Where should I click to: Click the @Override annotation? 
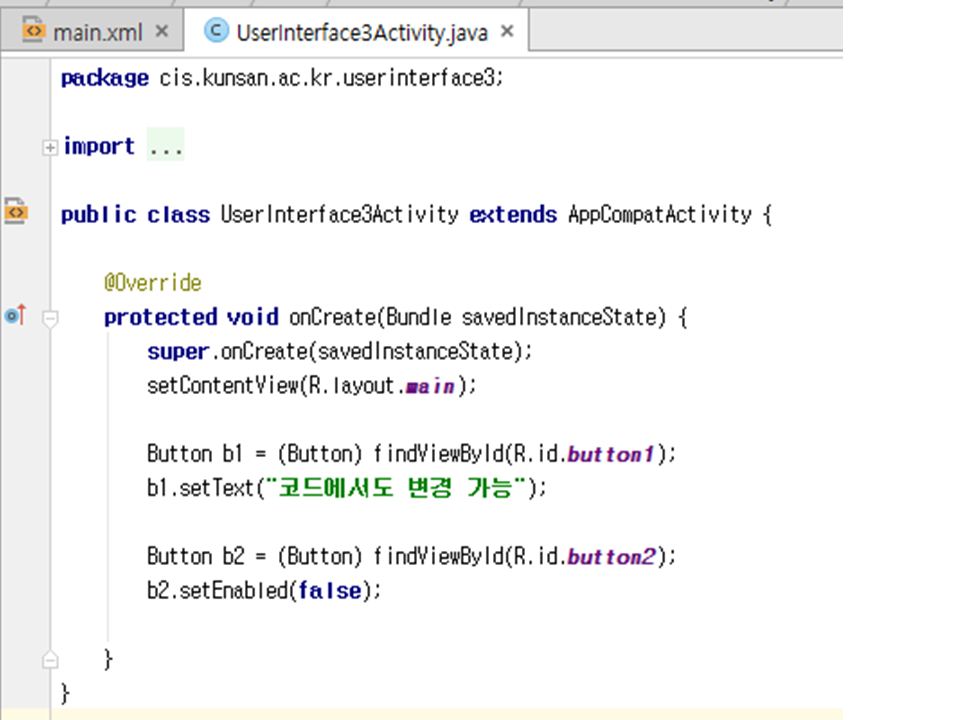152,283
